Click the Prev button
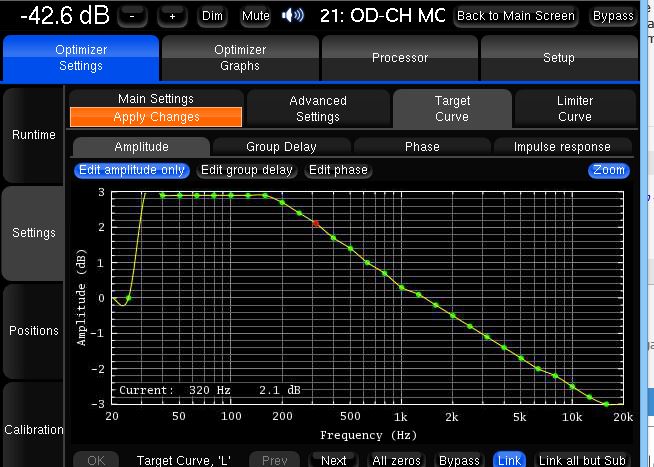The width and height of the screenshot is (654, 467). [274, 460]
